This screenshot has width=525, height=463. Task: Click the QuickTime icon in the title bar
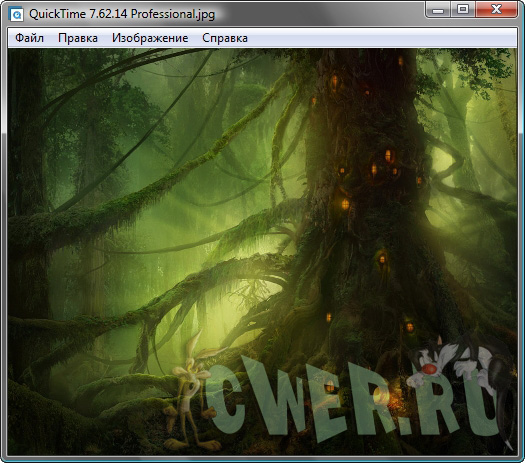[16, 14]
